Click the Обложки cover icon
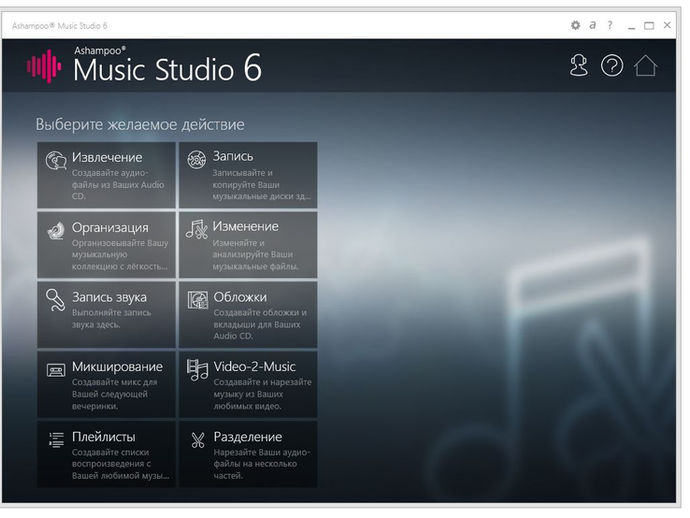690x518 pixels. point(198,300)
